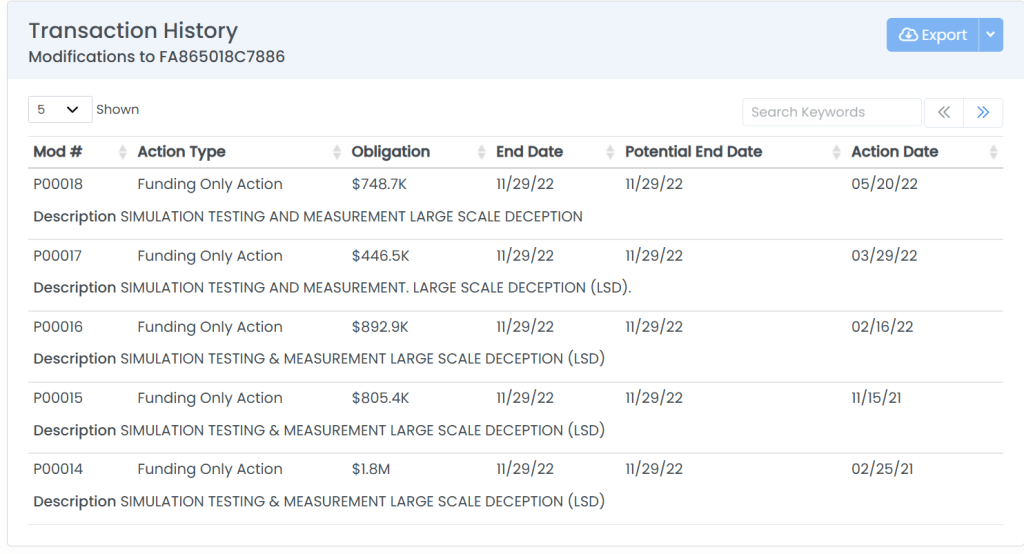The width and height of the screenshot is (1024, 554).
Task: Click mod number P00014
Action: (58, 469)
